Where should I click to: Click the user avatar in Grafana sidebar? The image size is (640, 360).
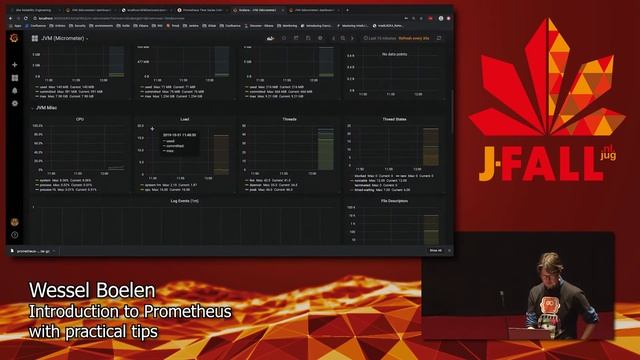(x=15, y=222)
